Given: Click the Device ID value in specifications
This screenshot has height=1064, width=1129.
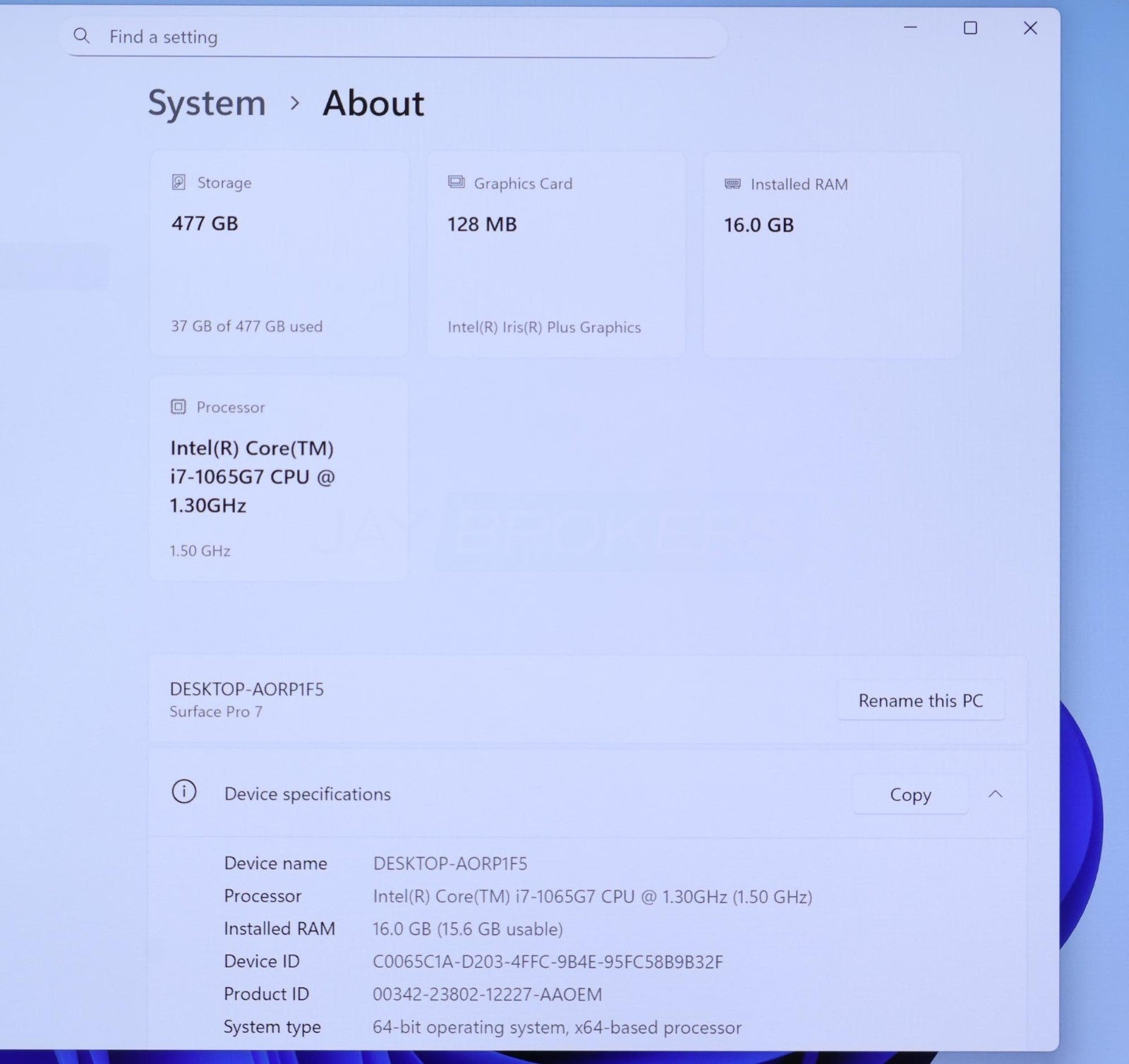Looking at the screenshot, I should click(548, 962).
